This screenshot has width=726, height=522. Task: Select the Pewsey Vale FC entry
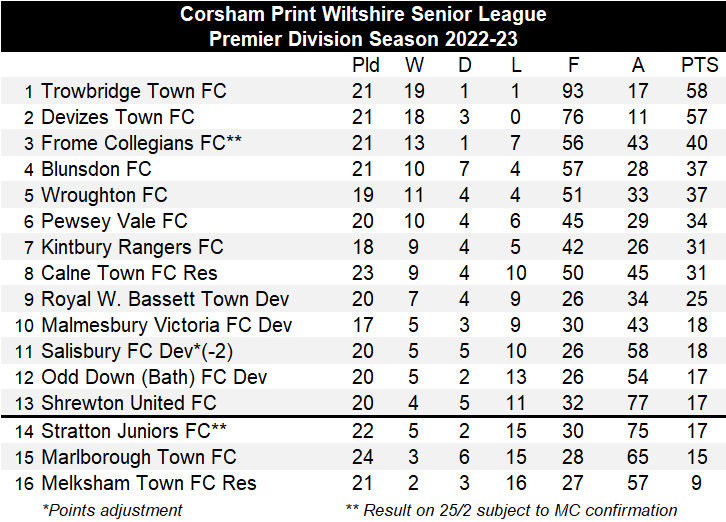(x=114, y=221)
